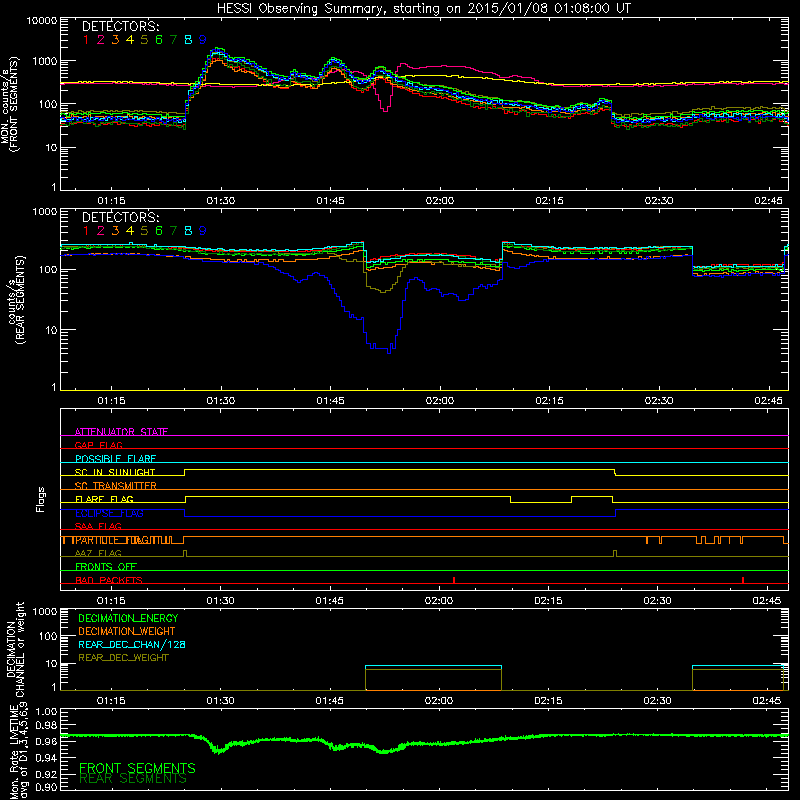Click the 10000 tick on front segments y-axis
Viewport: 800px width, 800px height.
pyautogui.click(x=42, y=20)
